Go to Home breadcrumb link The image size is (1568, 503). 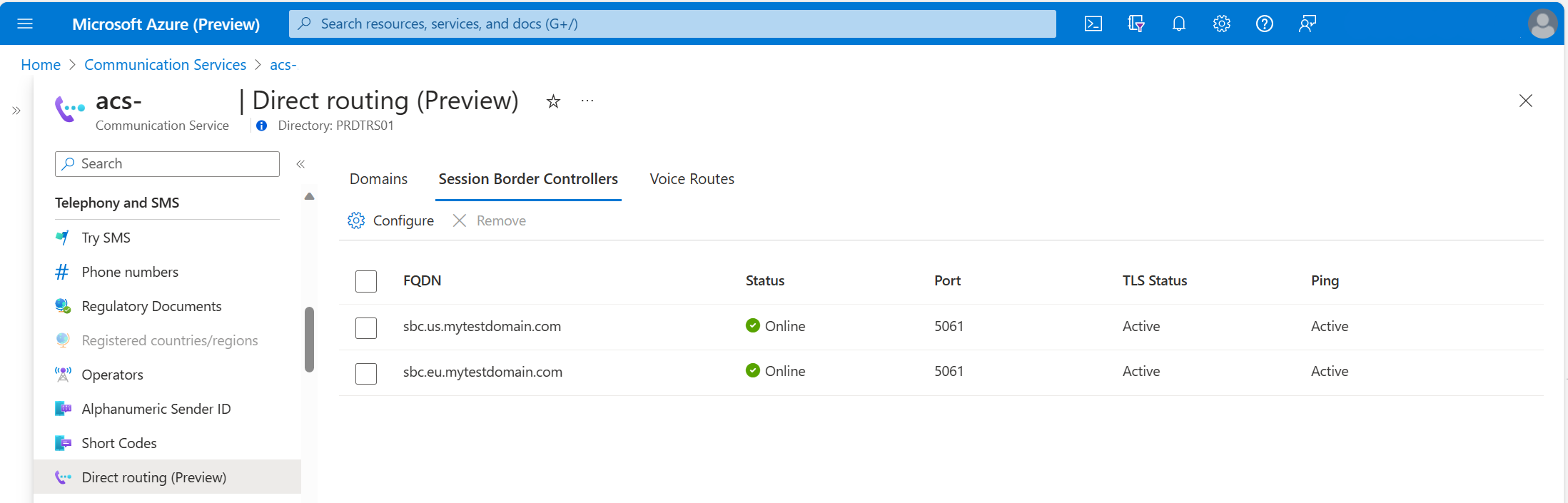(41, 65)
